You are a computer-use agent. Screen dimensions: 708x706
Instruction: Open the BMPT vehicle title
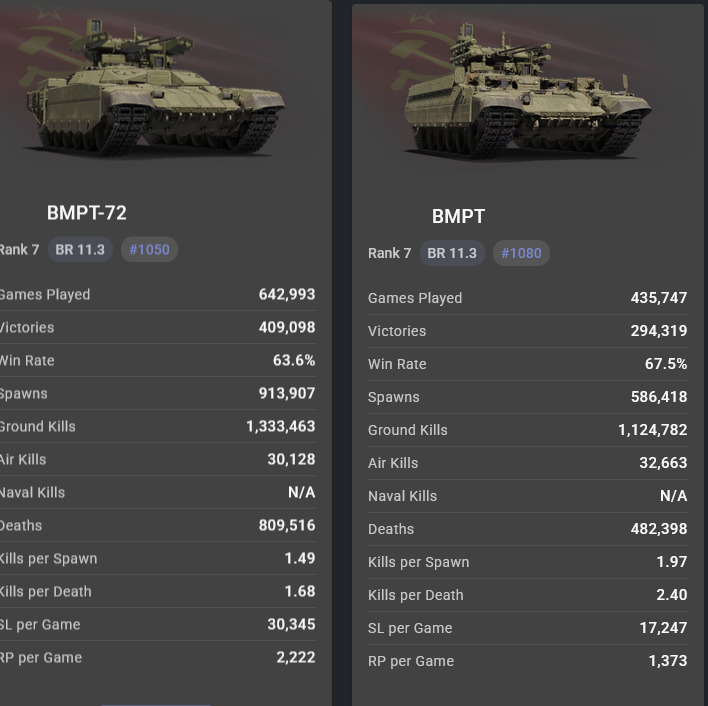[x=458, y=217]
